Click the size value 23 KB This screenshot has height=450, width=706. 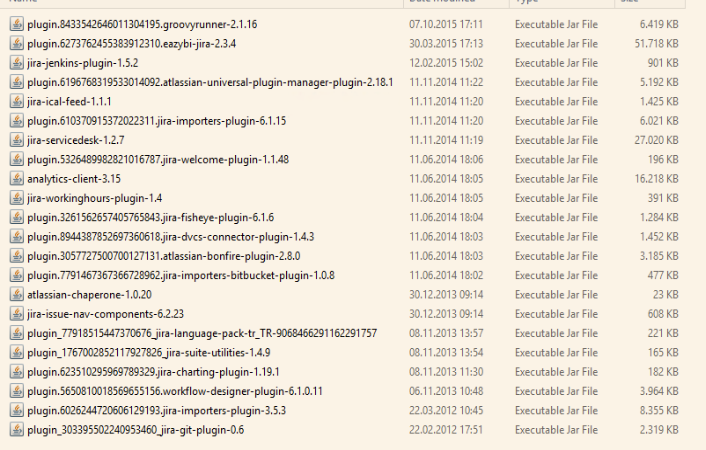click(665, 295)
